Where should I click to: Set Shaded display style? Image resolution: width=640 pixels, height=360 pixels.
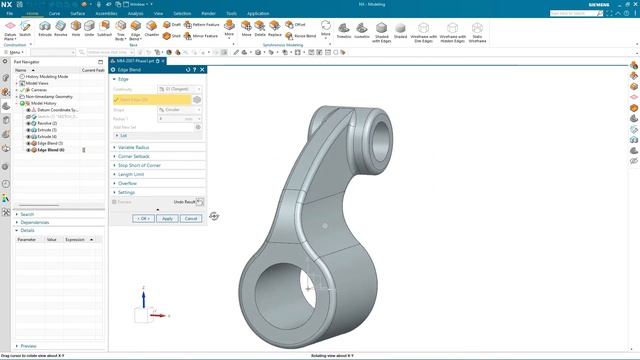click(400, 31)
